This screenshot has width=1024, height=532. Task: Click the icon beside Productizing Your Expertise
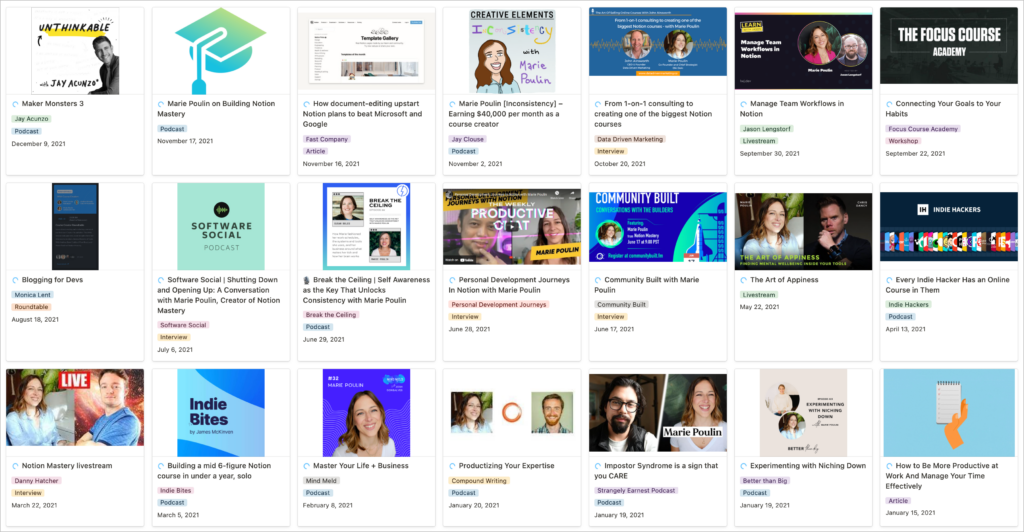tap(453, 466)
